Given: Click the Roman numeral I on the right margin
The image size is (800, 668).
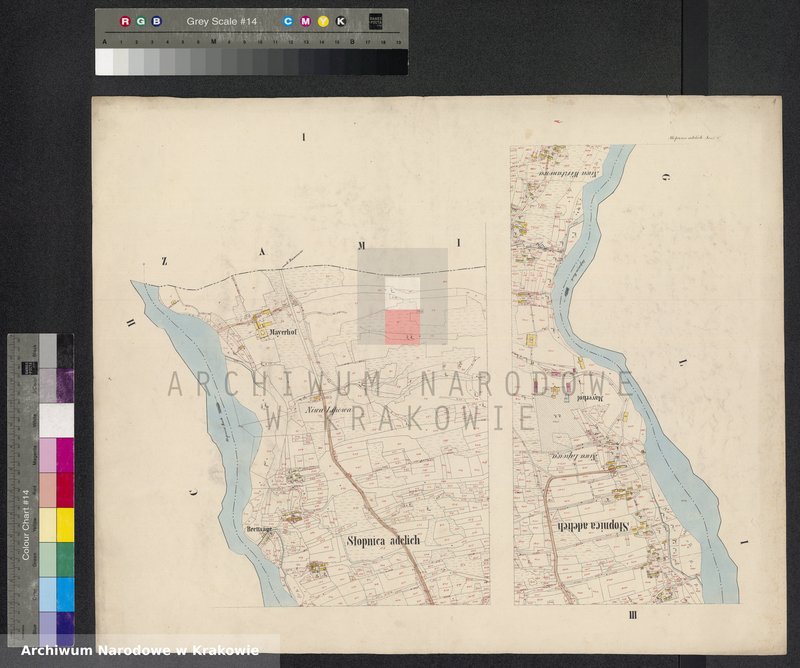Looking at the screenshot, I should (x=745, y=540).
